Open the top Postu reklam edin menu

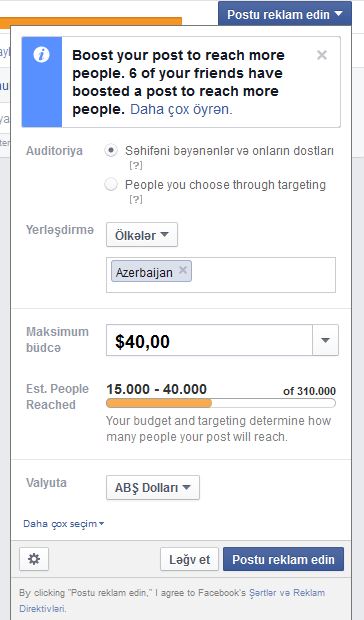click(x=285, y=14)
